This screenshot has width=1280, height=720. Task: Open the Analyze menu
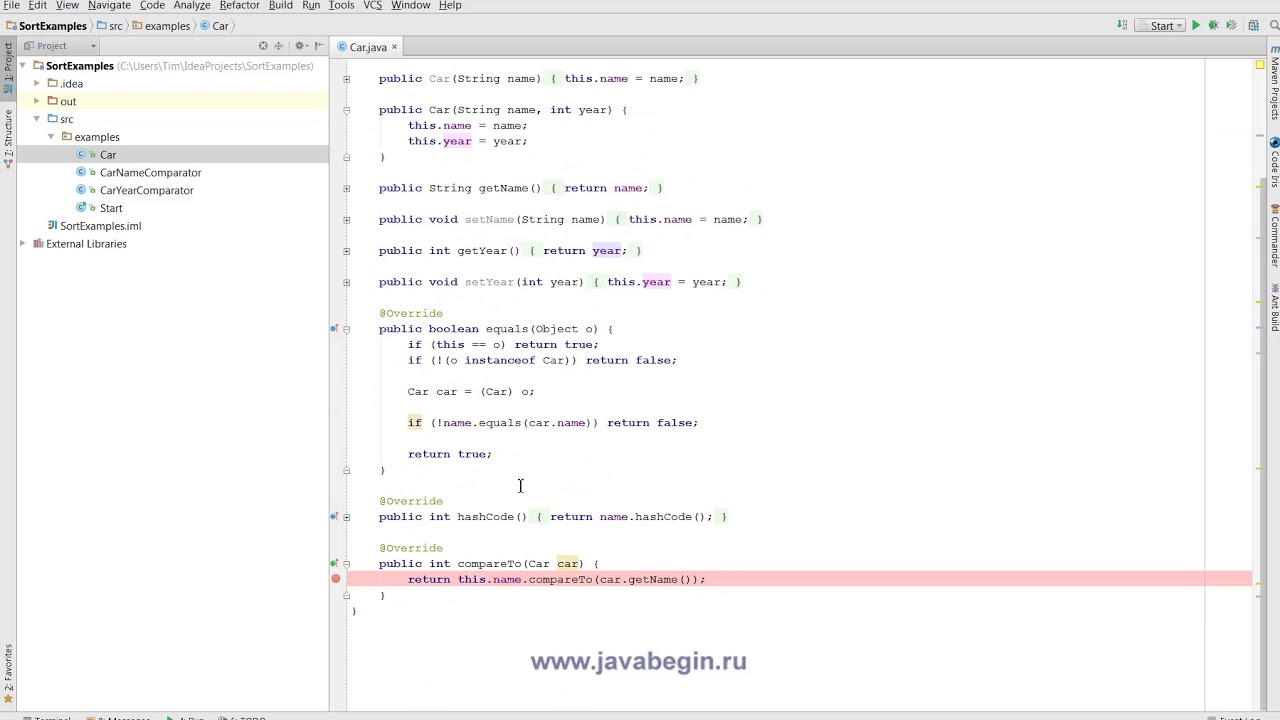click(192, 5)
